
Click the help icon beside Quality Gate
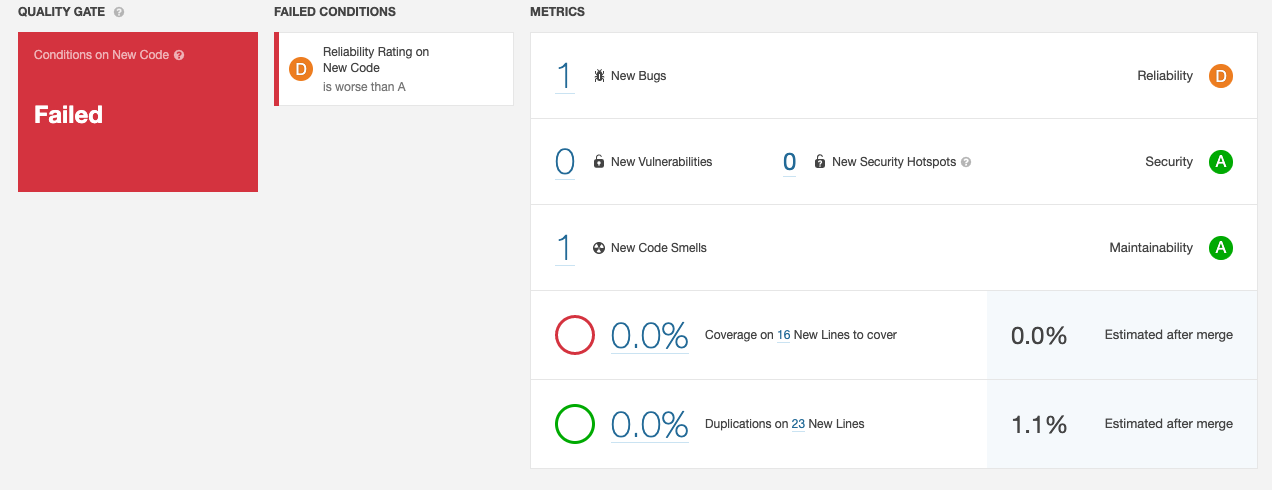coord(119,12)
